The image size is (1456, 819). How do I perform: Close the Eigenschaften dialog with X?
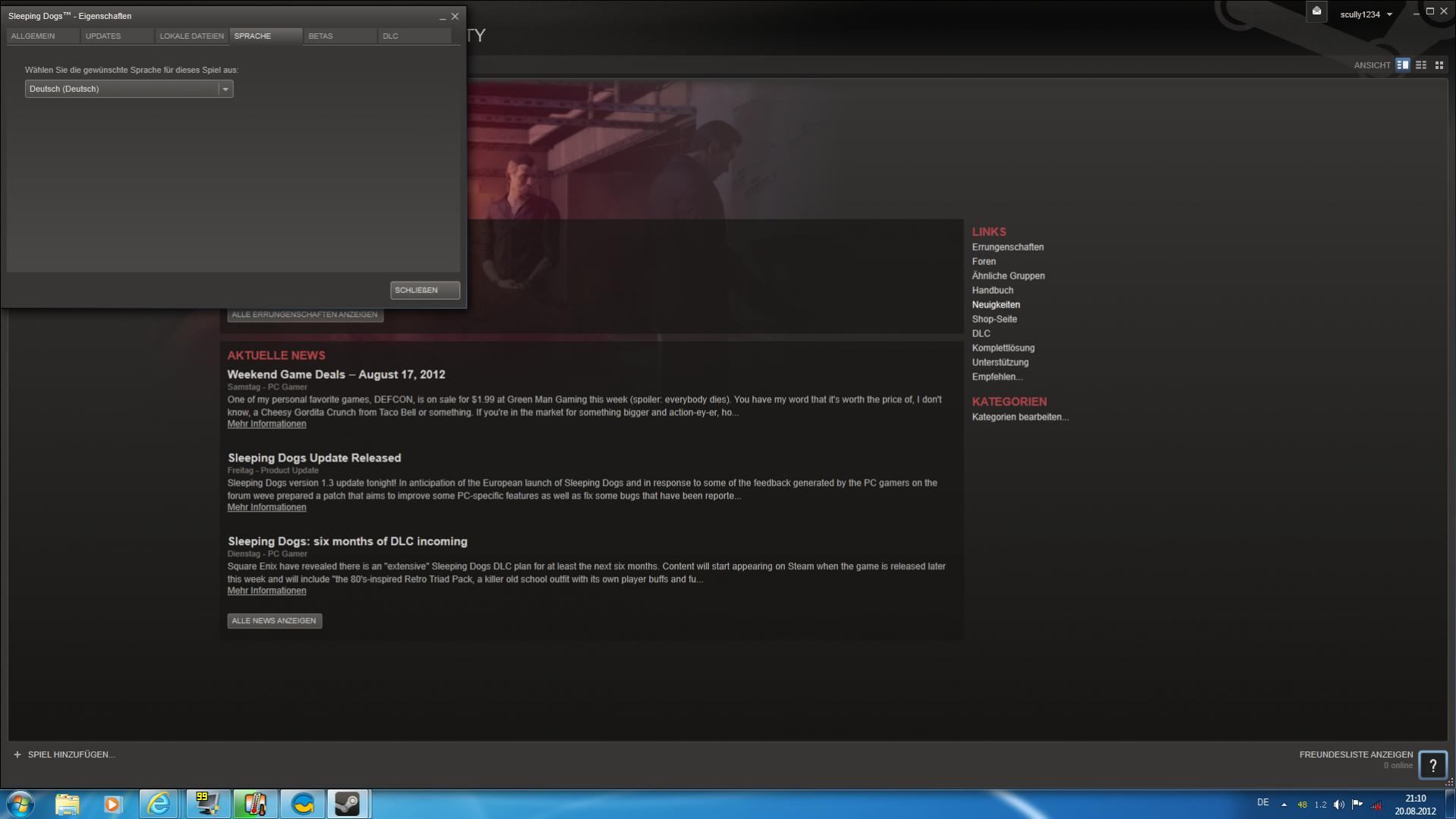(455, 16)
